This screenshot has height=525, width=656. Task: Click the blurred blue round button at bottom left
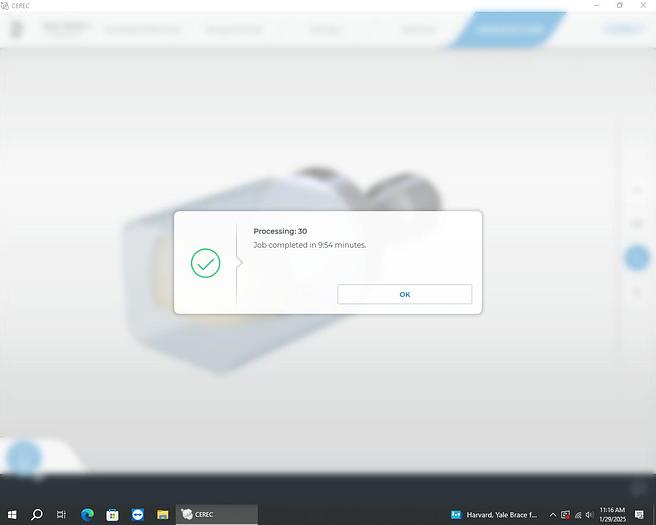coord(23,459)
